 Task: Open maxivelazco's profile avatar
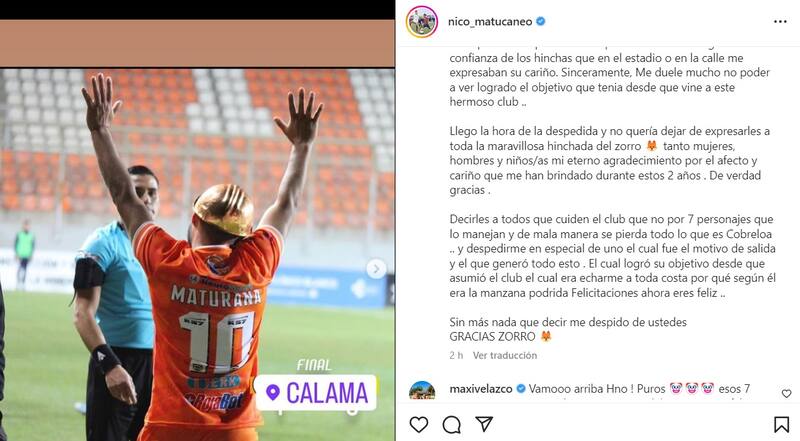pyautogui.click(x=422, y=390)
